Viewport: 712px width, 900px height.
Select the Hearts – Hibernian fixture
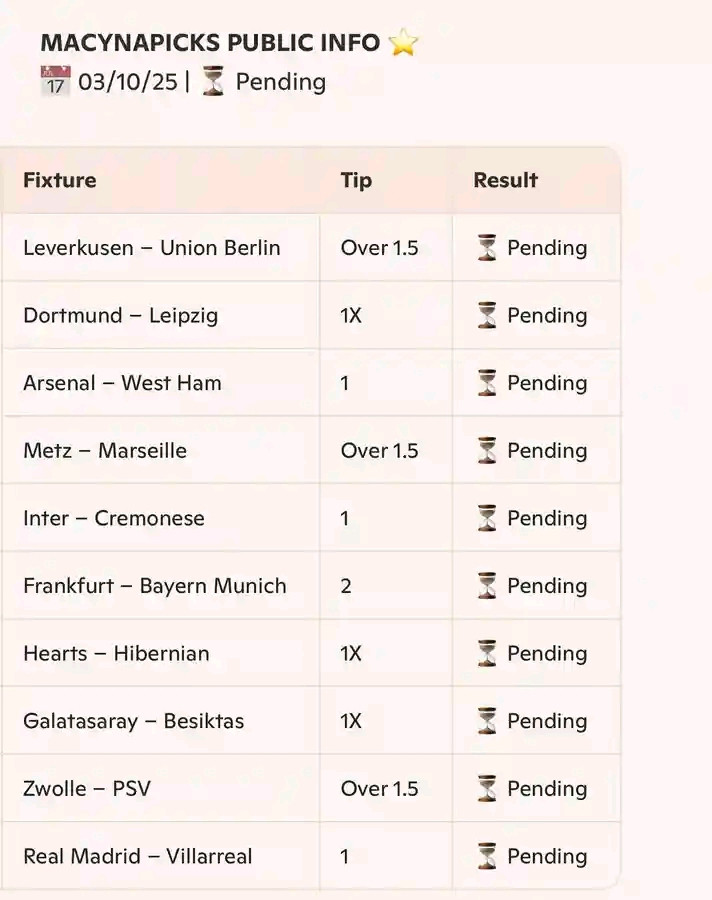click(x=116, y=653)
